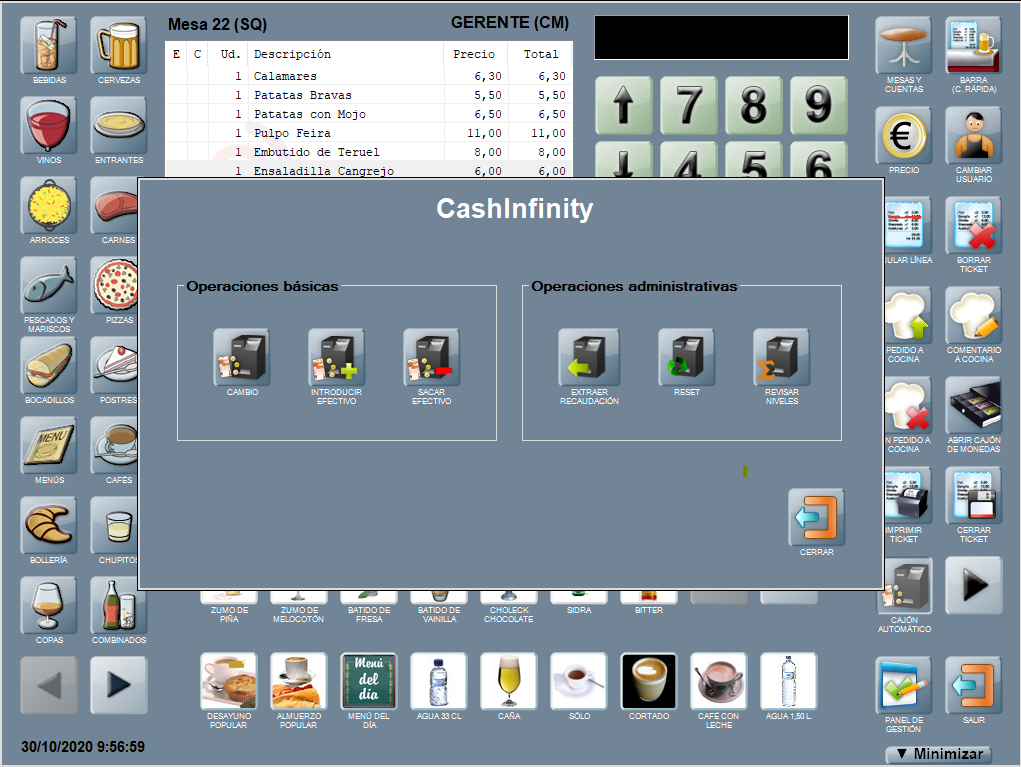Expand the Minimizar dropdown button
Viewport: 1021px width, 767px height.
pos(938,754)
